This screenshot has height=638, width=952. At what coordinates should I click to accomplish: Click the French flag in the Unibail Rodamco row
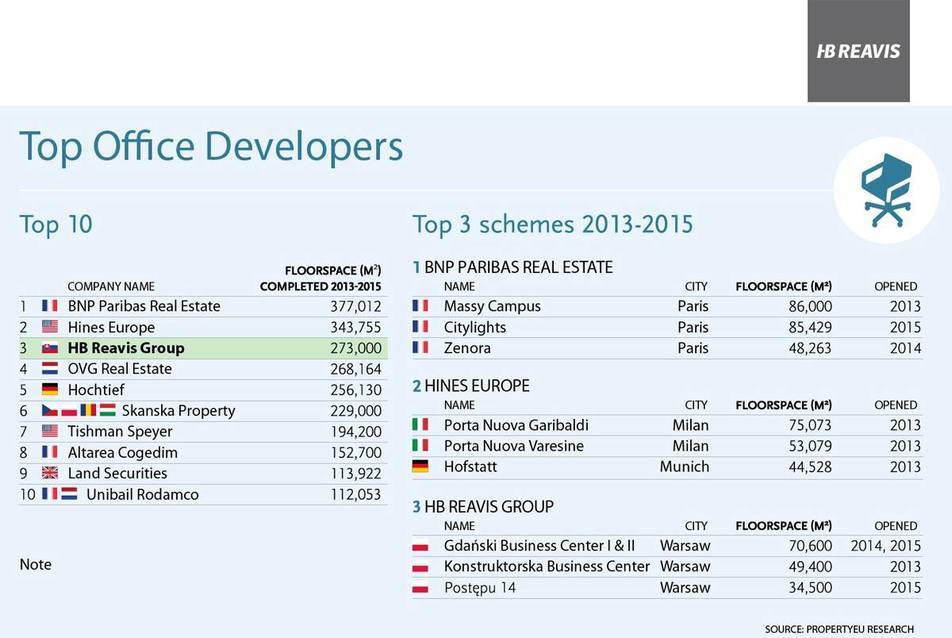click(x=50, y=494)
